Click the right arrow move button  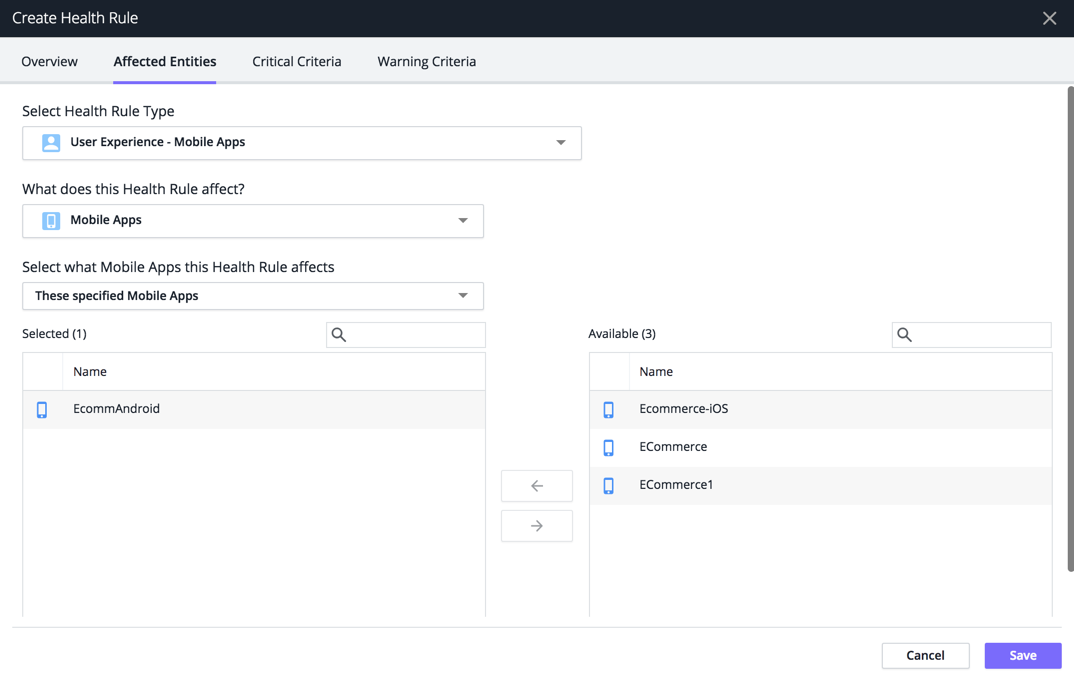536,526
